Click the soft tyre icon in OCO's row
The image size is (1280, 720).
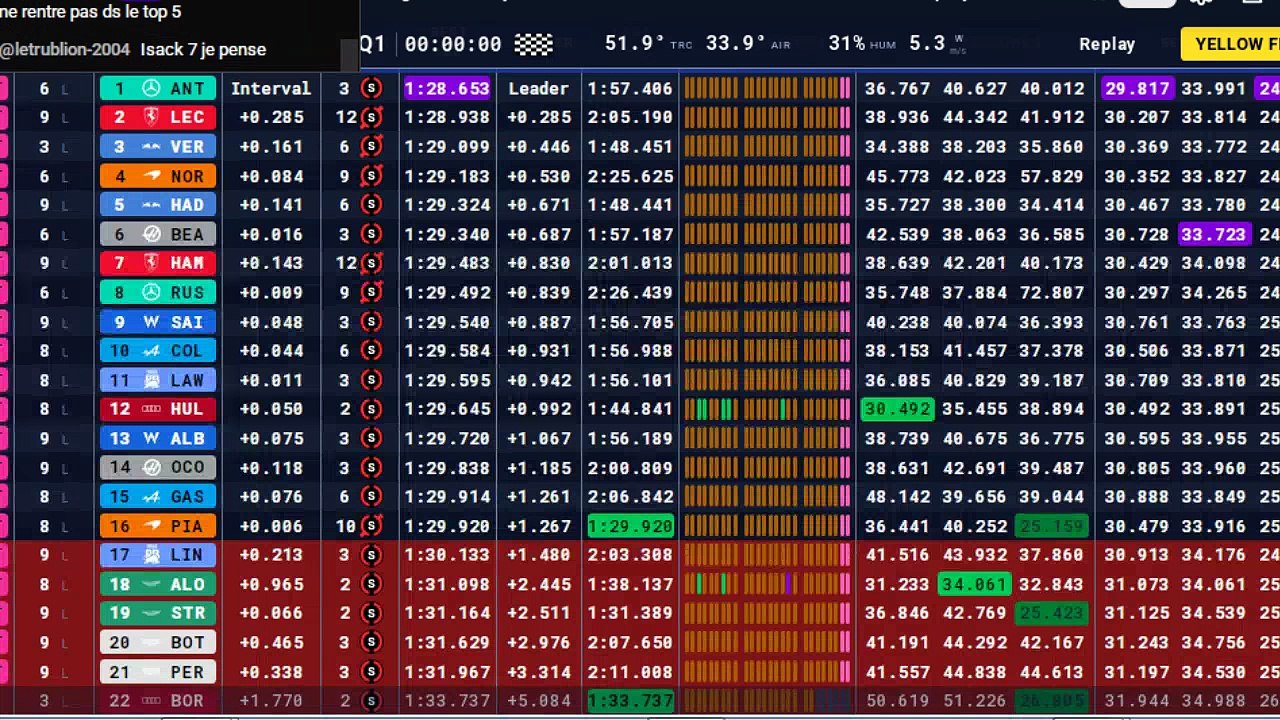(x=372, y=468)
